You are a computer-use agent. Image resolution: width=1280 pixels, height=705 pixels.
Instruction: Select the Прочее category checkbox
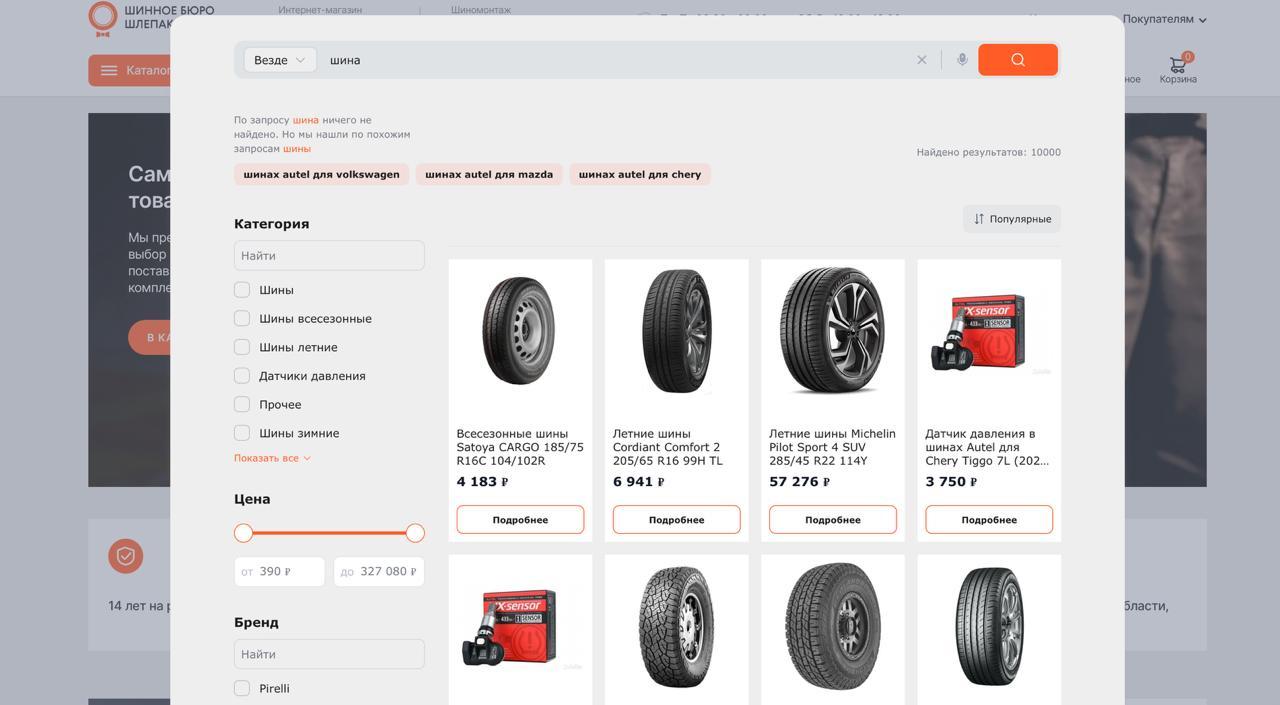coord(242,404)
